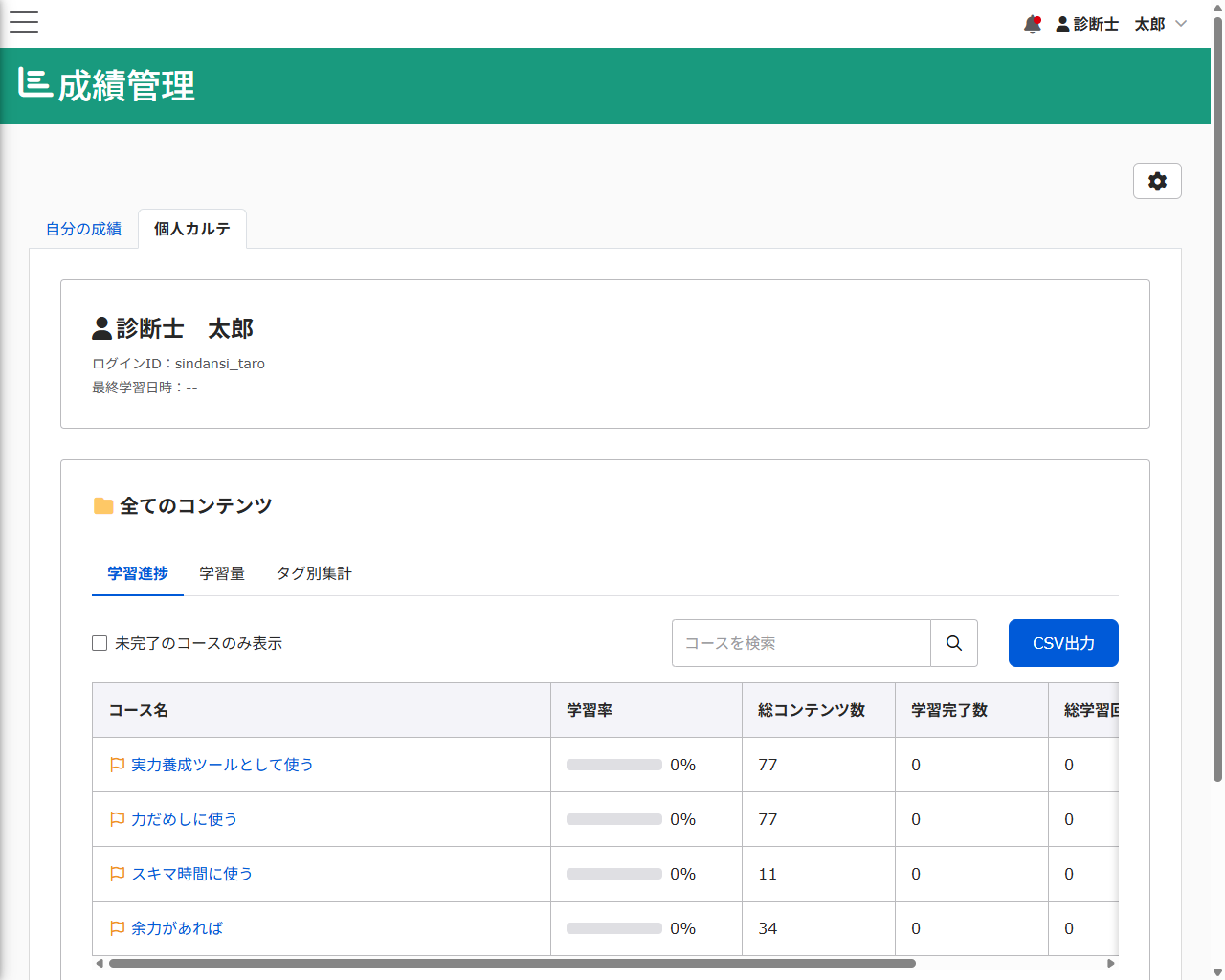This screenshot has height=980, width=1225.
Task: Click the person icon in the profile card
Action: (x=100, y=328)
